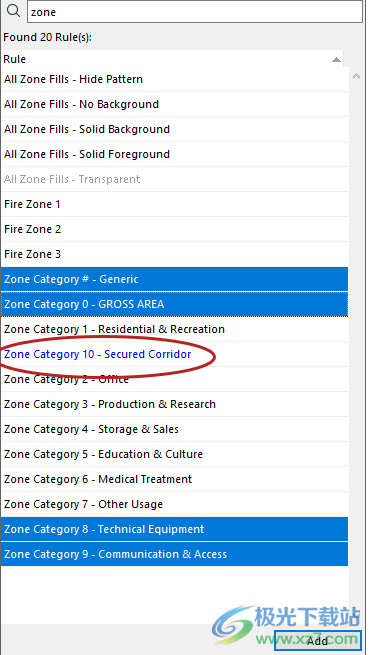This screenshot has width=371, height=655.
Task: Select Fire Zone 1 rule
Action: (174, 204)
